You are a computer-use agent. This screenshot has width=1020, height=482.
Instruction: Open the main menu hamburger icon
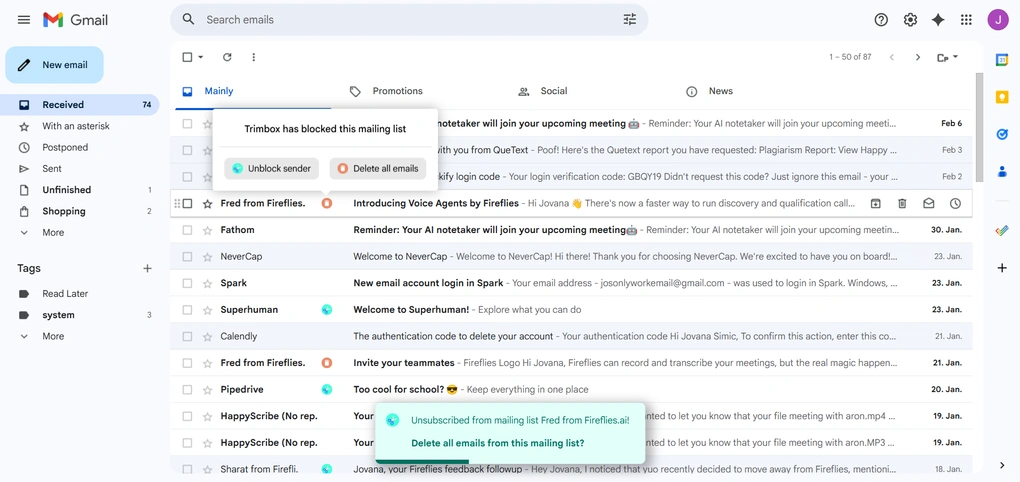24,20
